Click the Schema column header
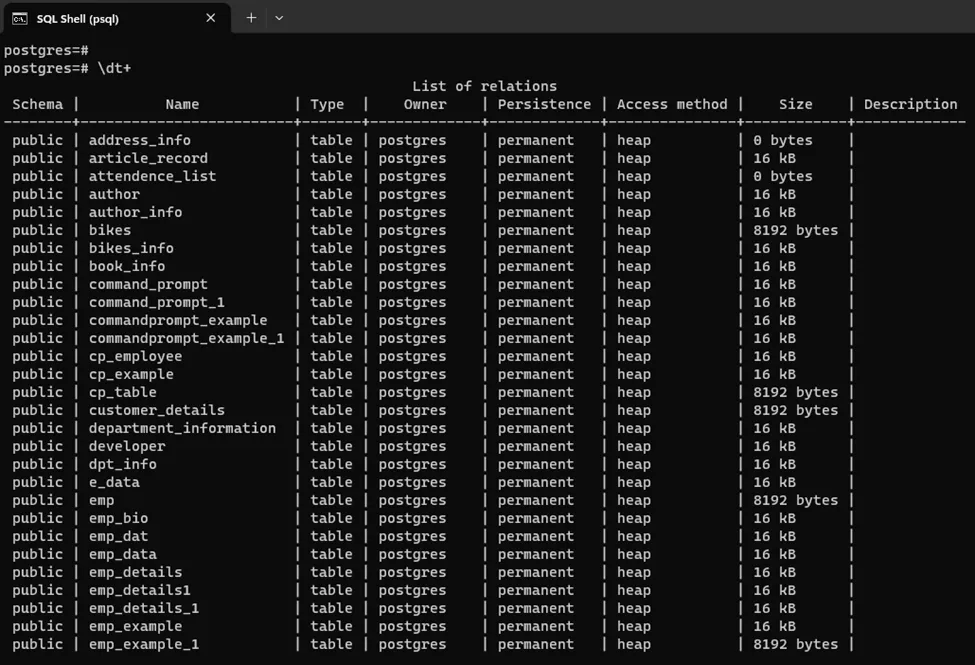975x665 pixels. click(x=38, y=104)
